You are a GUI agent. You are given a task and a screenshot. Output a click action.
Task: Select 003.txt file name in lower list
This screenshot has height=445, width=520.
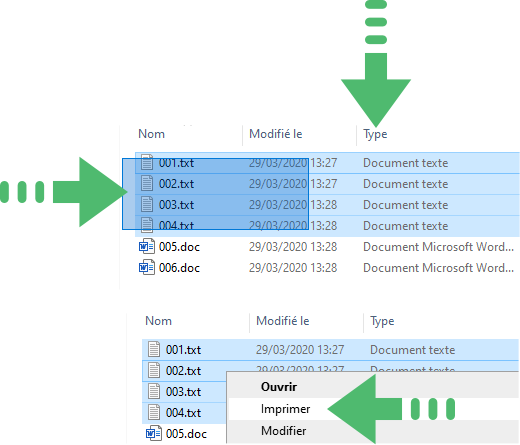[x=183, y=392]
